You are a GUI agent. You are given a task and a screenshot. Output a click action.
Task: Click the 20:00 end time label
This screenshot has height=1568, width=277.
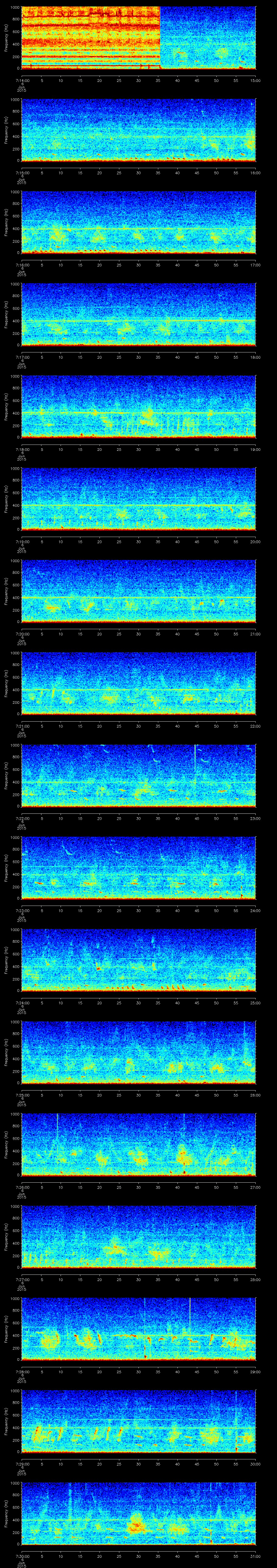click(255, 542)
